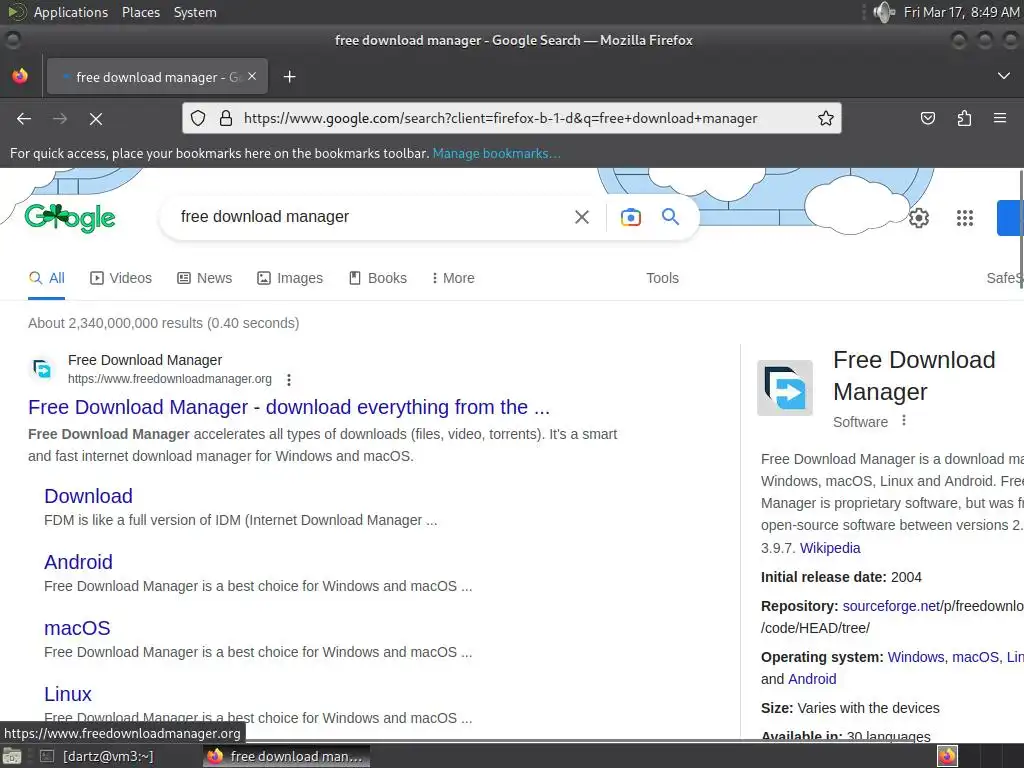Open the list all tabs dropdown

click(1004, 76)
